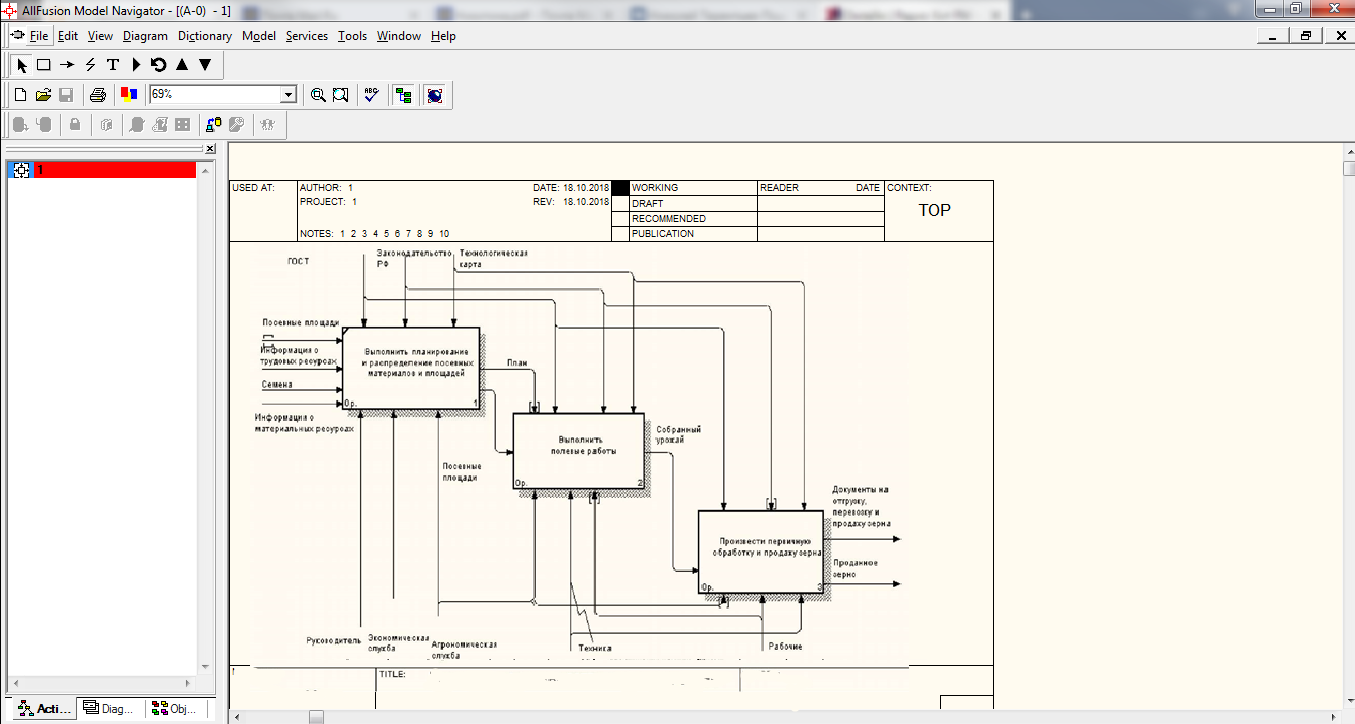The height and width of the screenshot is (724, 1355).
Task: Select the Pointer tool
Action: click(22, 65)
